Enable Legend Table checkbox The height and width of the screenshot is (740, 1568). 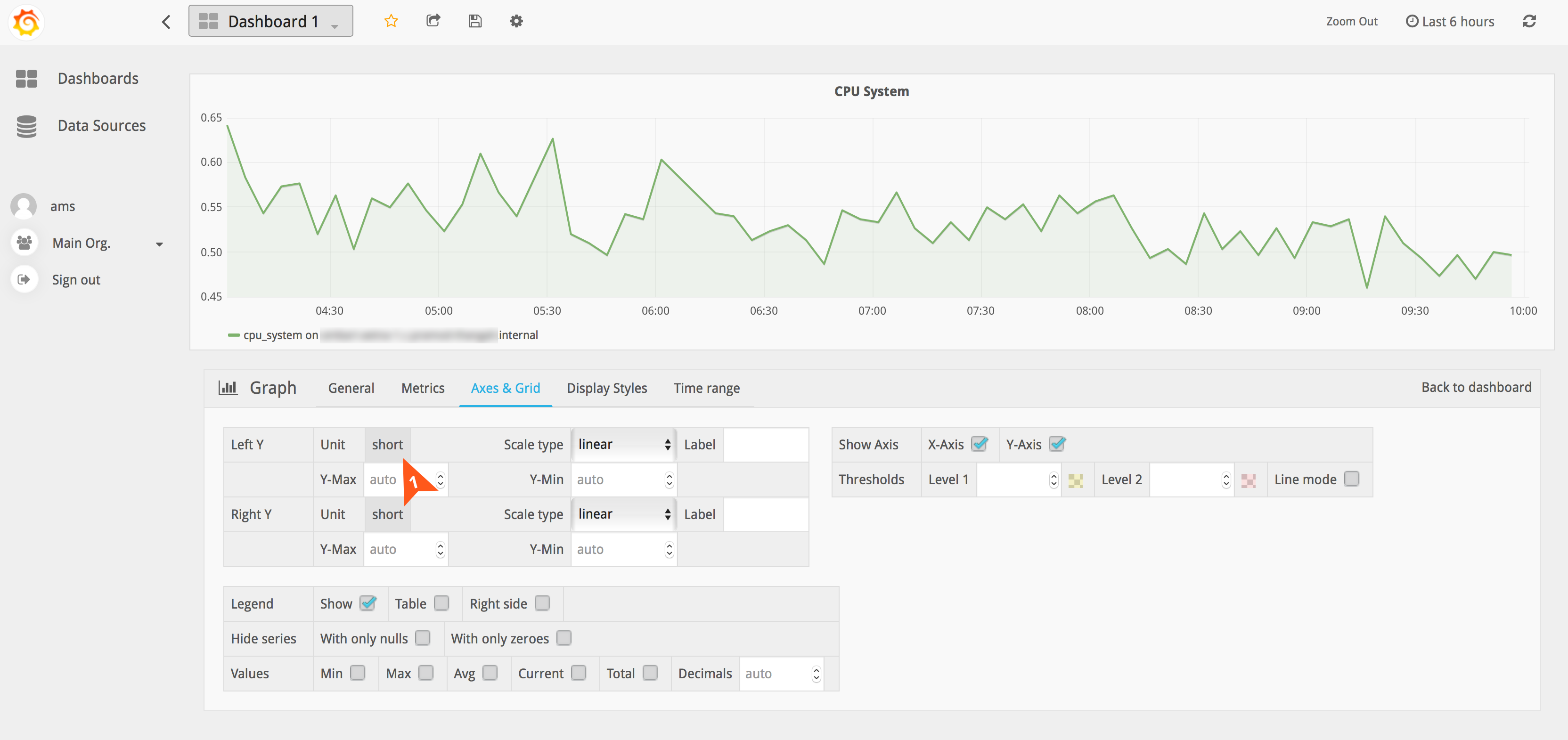point(441,603)
